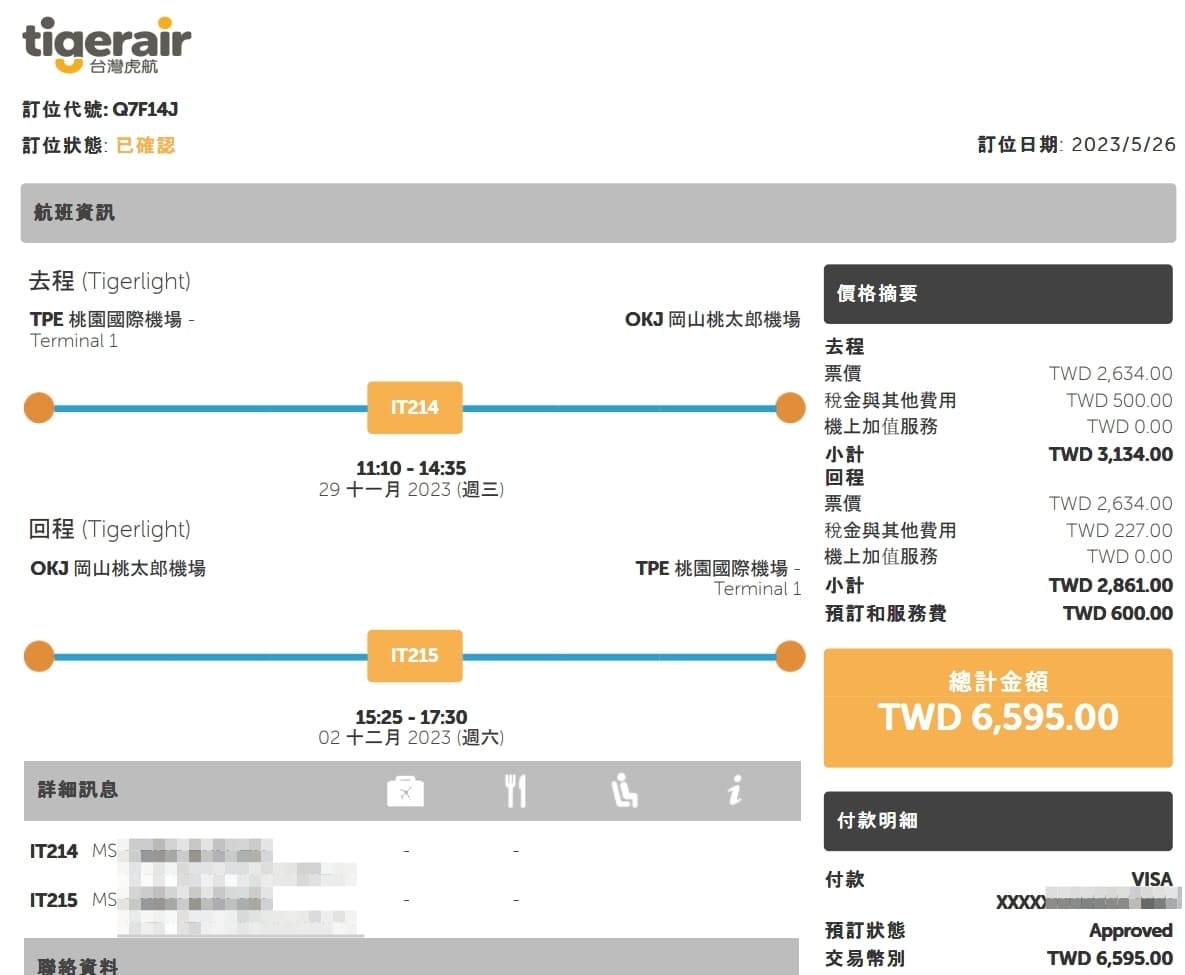
Task: Select the meal fork and knife icon
Action: (515, 791)
